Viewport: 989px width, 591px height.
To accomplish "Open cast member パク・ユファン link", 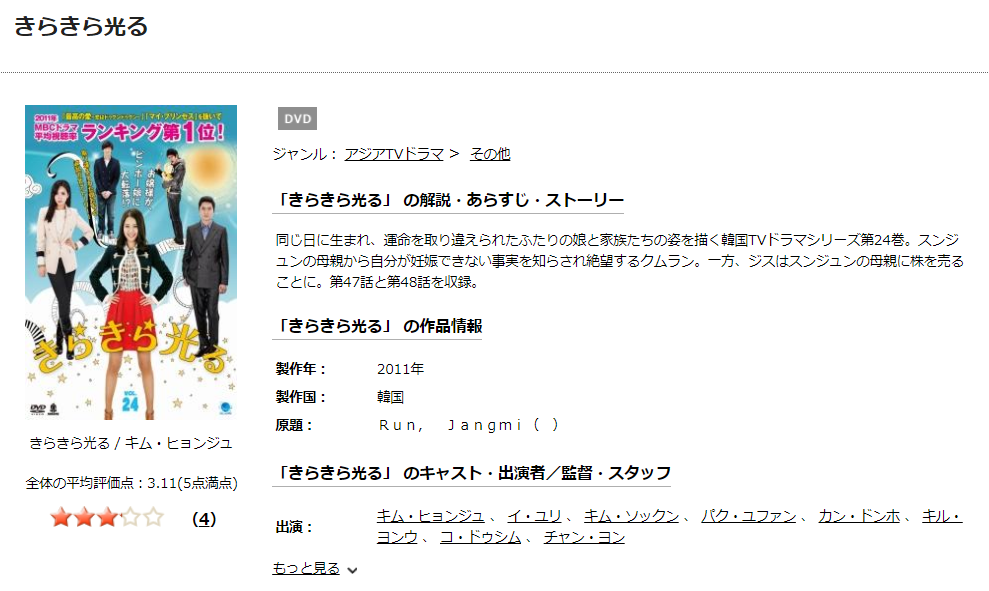I will click(x=749, y=516).
